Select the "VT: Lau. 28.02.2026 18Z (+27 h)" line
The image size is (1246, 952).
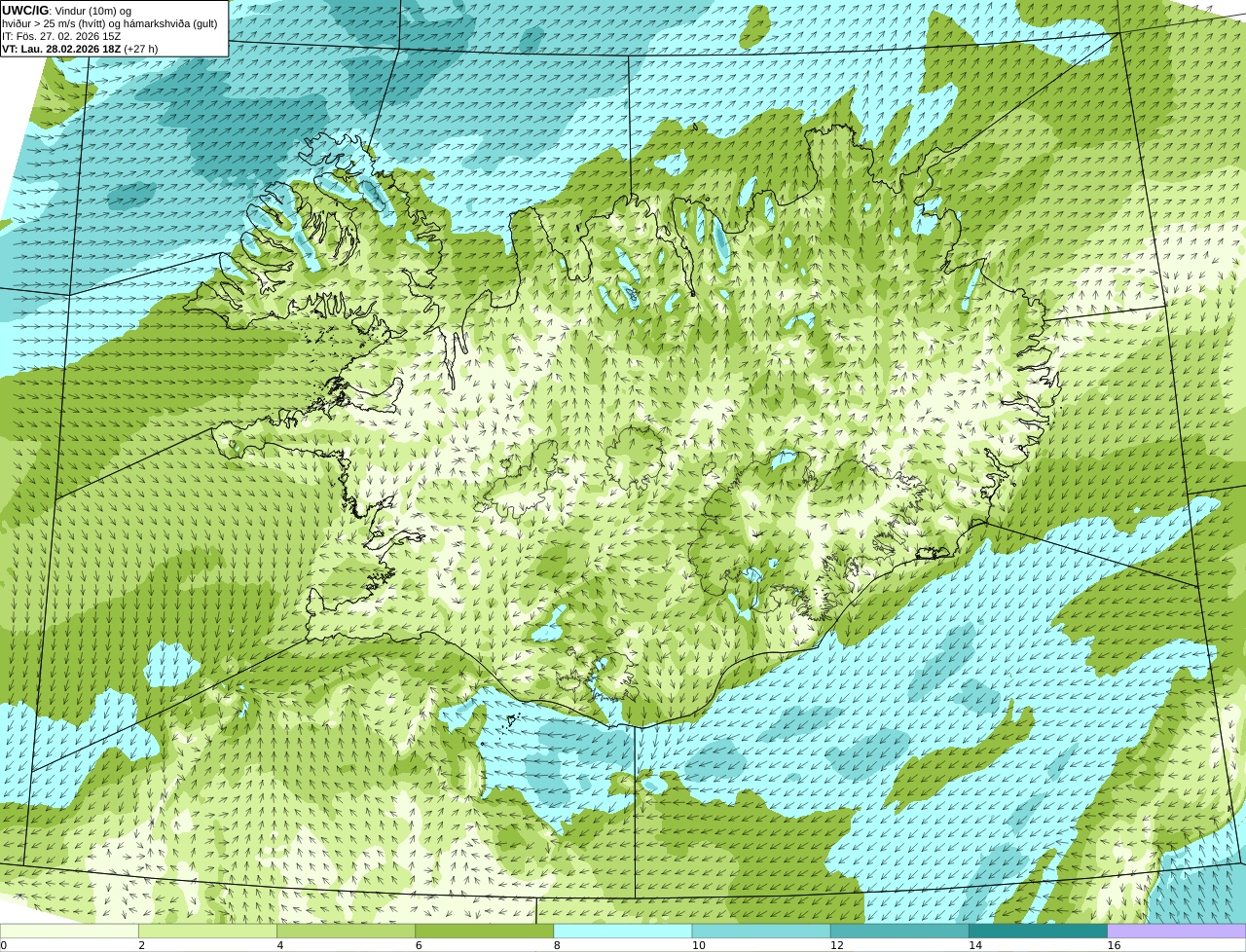pos(80,49)
